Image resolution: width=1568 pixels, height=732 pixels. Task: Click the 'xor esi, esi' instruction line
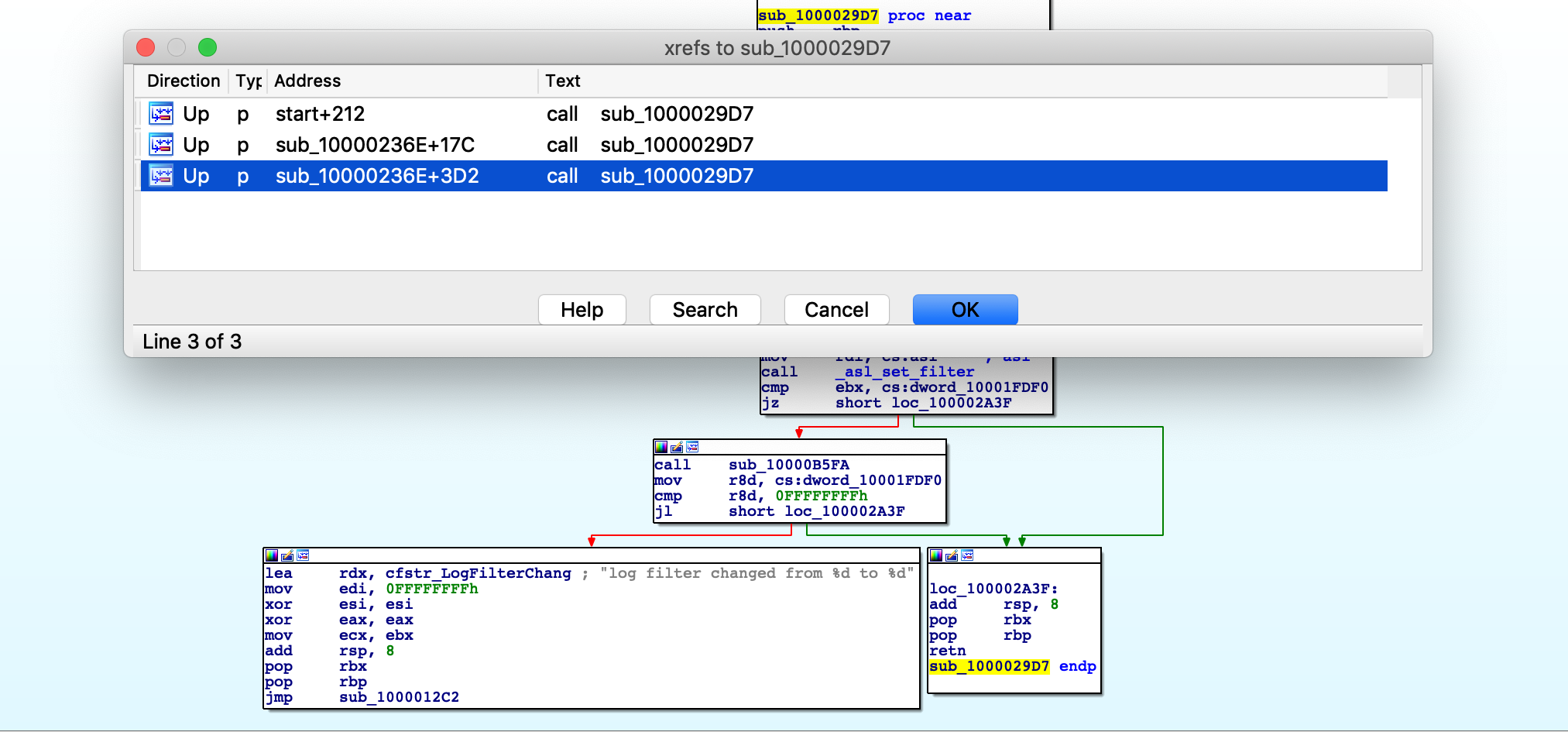[x=338, y=604]
